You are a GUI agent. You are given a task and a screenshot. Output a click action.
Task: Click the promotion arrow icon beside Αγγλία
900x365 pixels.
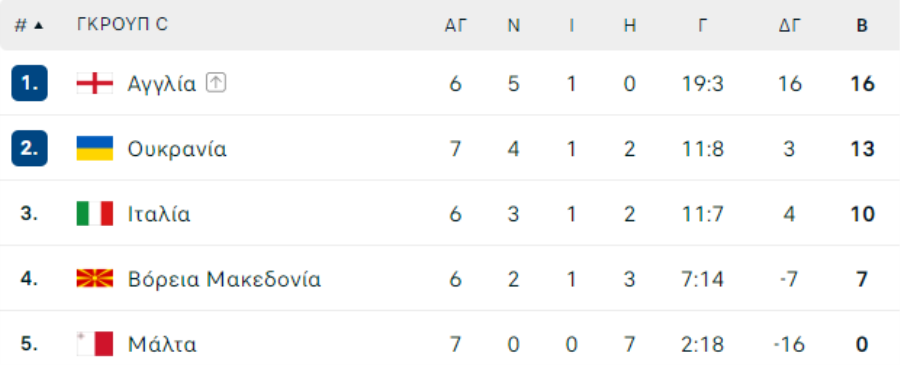pos(216,83)
